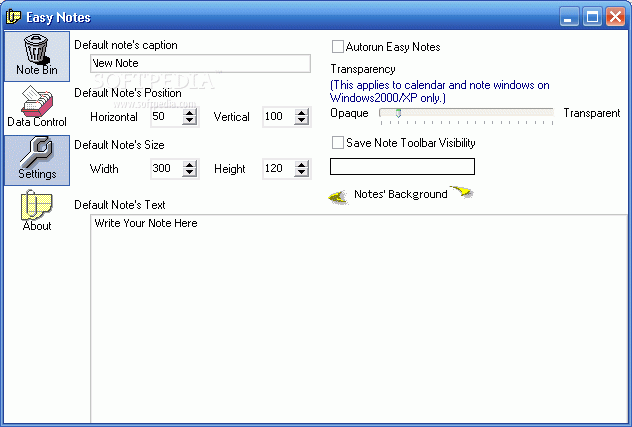
Task: Focus the Default note's caption field
Action: (x=200, y=63)
